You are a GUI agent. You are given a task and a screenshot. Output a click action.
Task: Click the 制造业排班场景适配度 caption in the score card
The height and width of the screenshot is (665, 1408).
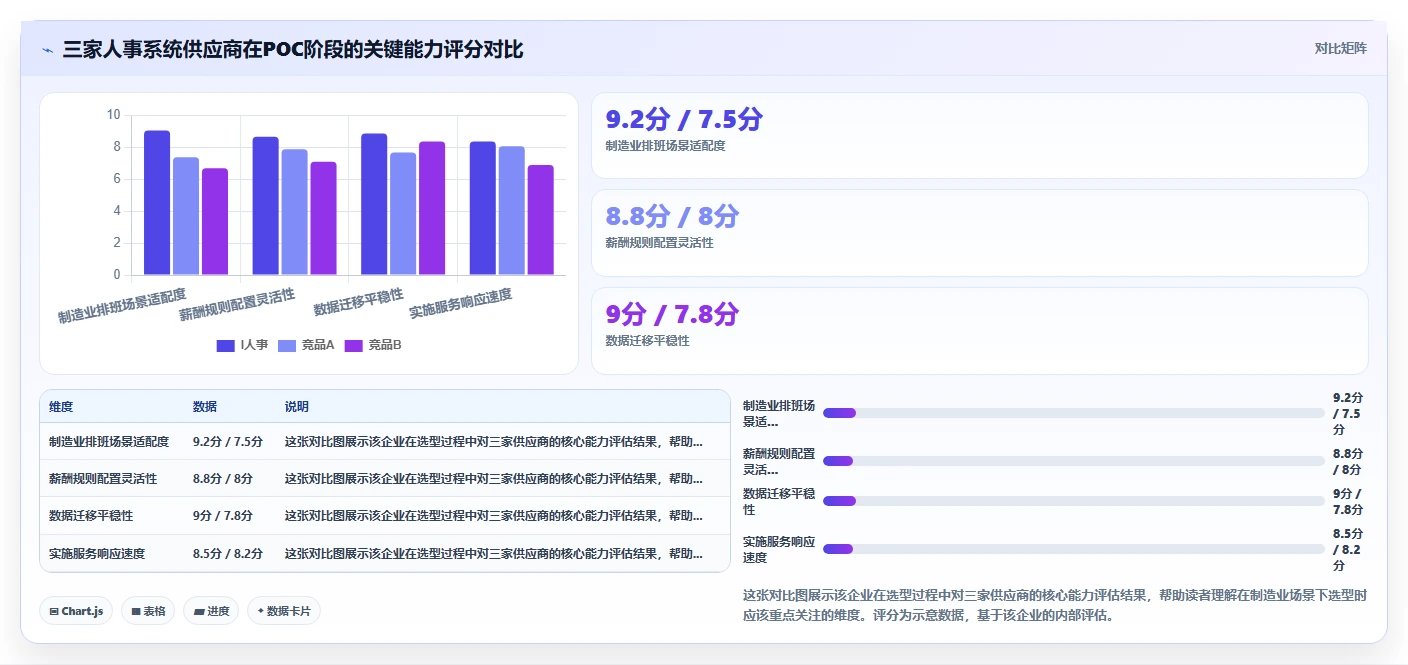(665, 146)
